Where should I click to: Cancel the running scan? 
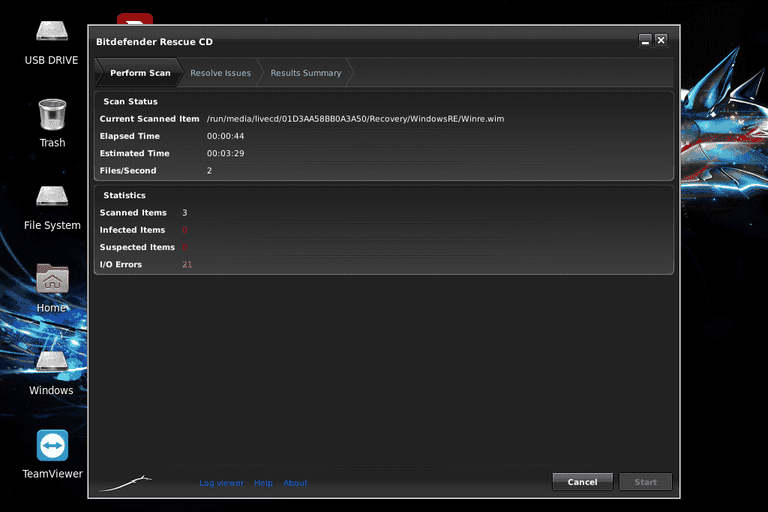pos(582,482)
